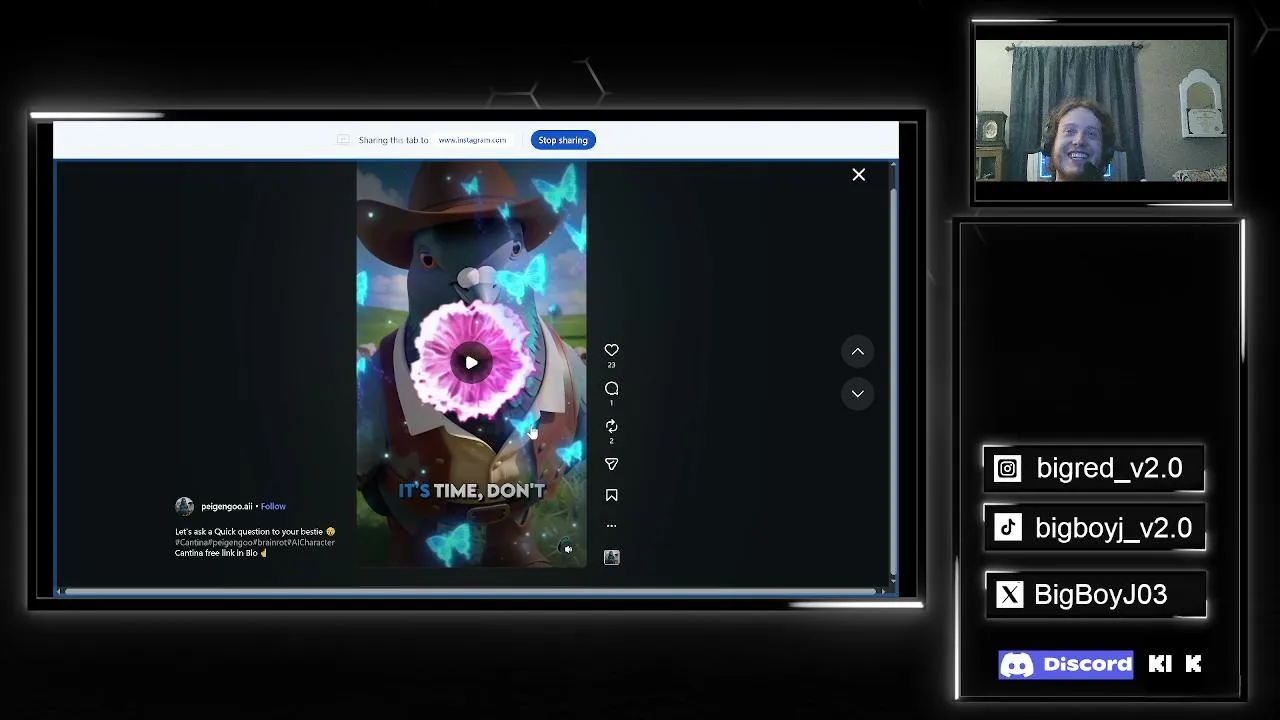Click the like count '23'
Image resolution: width=1280 pixels, height=720 pixels.
click(x=611, y=365)
